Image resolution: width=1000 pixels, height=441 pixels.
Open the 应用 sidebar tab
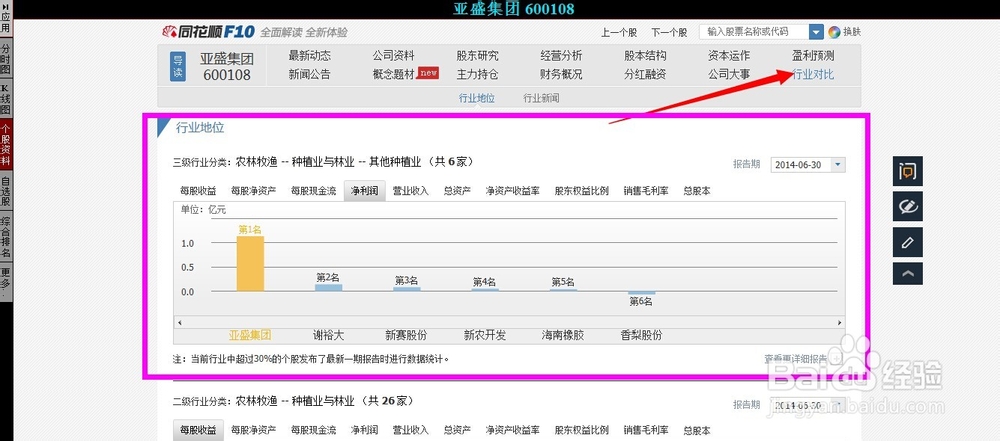(x=5, y=18)
